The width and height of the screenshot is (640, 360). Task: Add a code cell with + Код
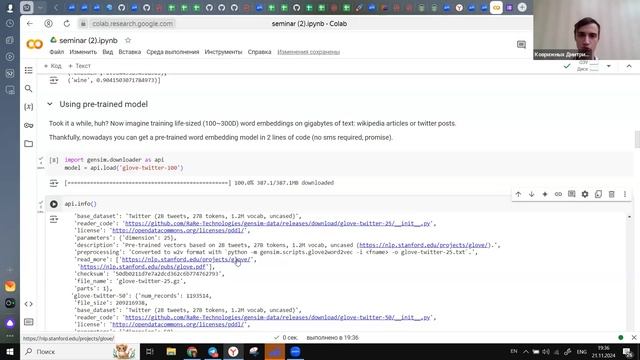[x=52, y=66]
